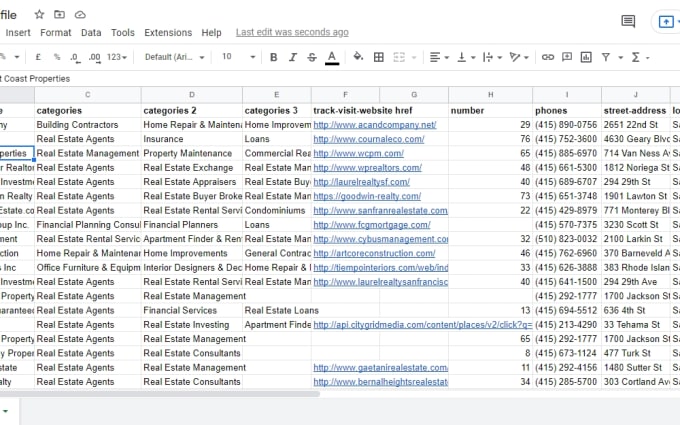The height and width of the screenshot is (425, 680).
Task: Open the fill color picker
Action: (x=358, y=57)
